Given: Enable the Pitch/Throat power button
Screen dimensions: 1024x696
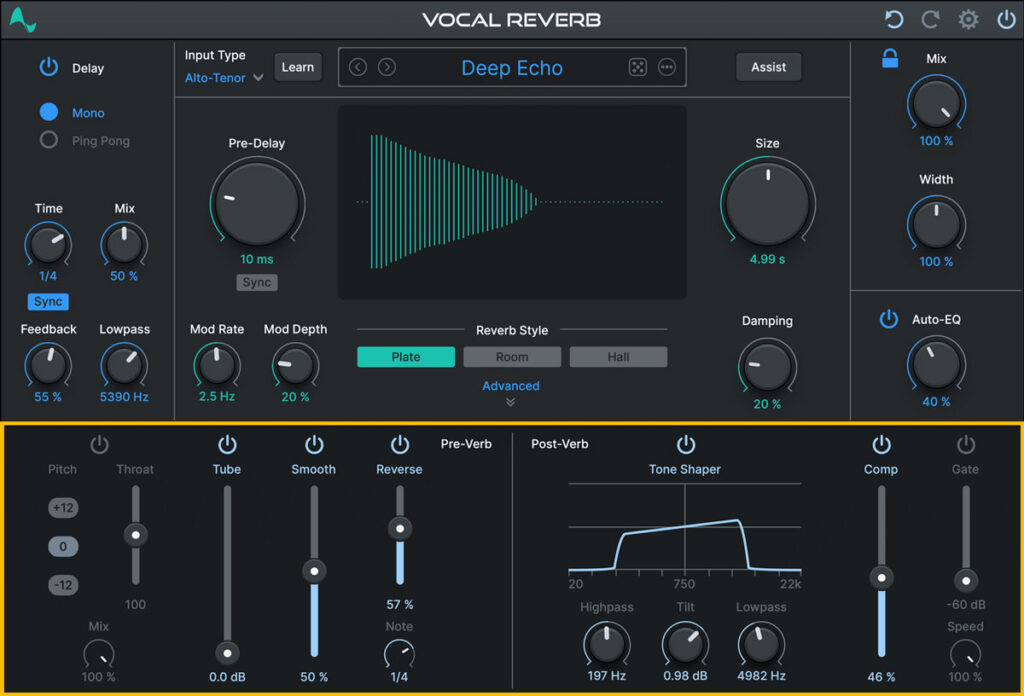Looking at the screenshot, I should (99, 444).
